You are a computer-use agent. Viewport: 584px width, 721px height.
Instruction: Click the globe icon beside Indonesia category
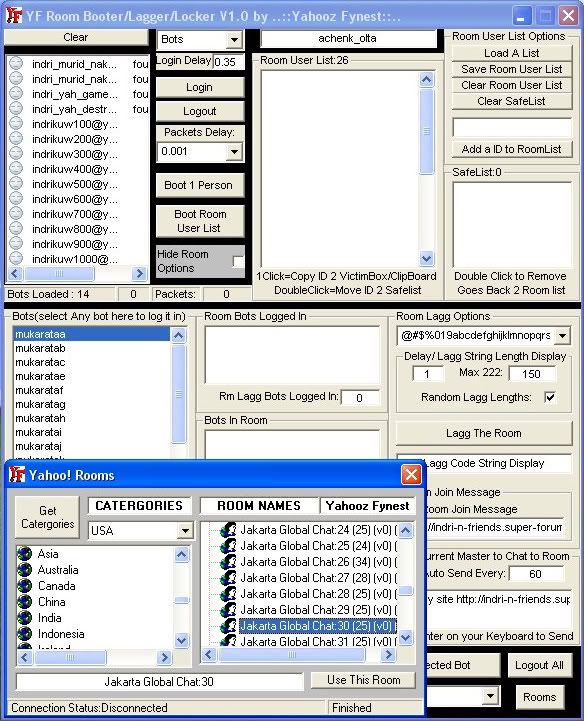click(x=24, y=634)
